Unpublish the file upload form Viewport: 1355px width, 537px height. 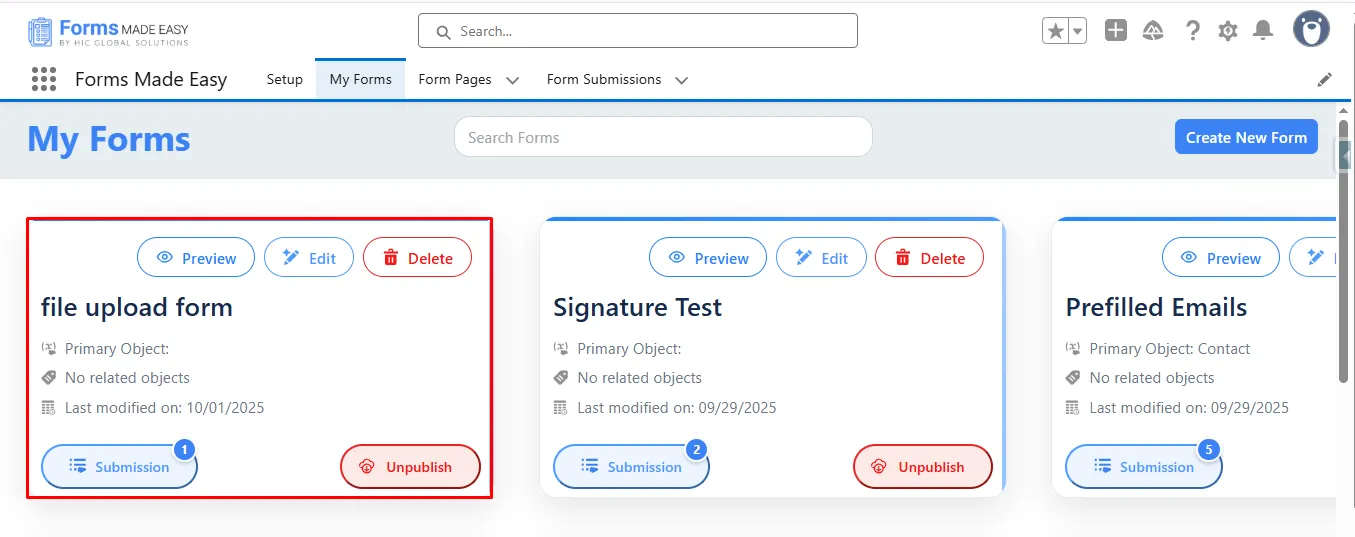(410, 467)
